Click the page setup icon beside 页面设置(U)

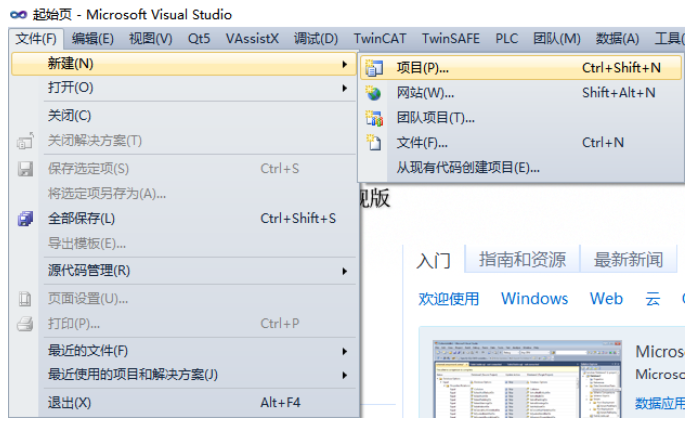[25, 299]
